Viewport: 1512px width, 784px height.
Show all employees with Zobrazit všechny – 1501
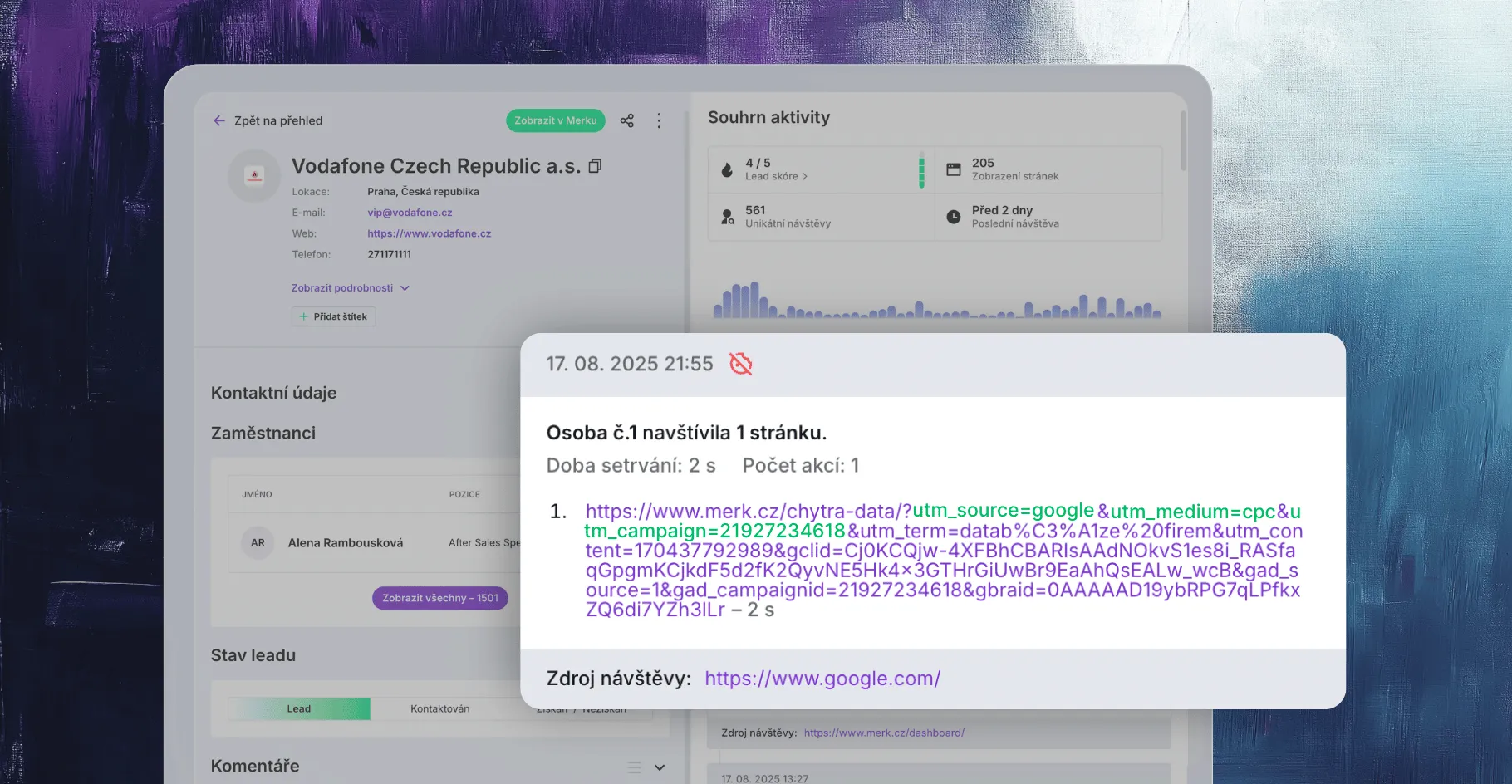(440, 598)
